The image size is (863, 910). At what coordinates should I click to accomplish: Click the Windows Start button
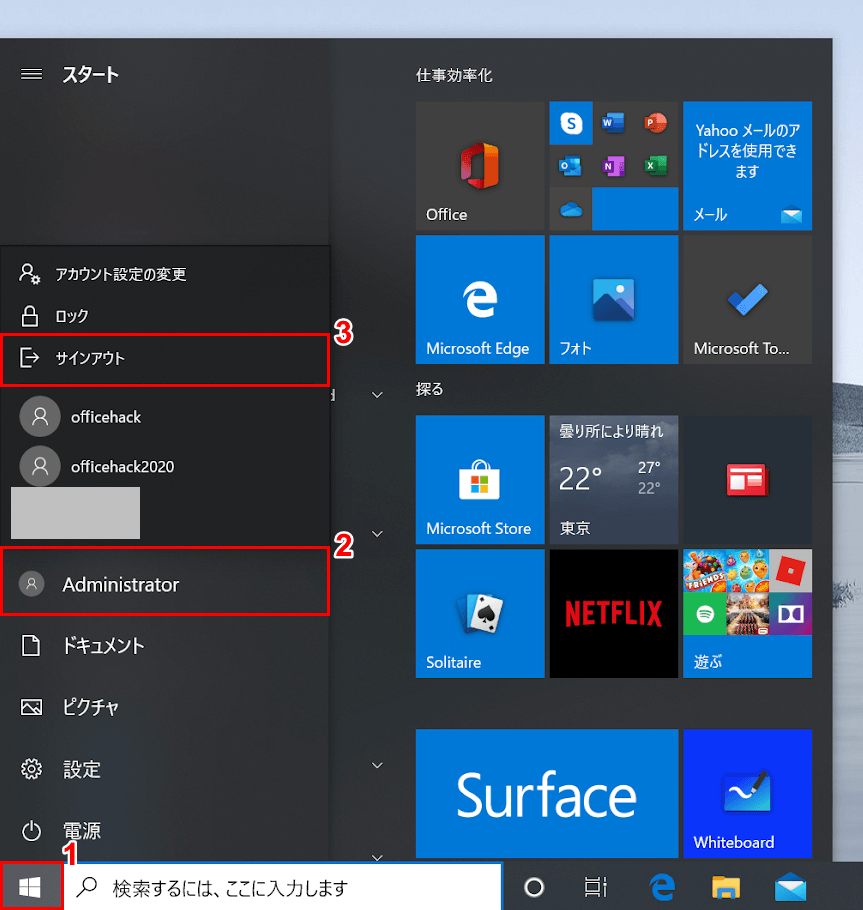pos(31,886)
